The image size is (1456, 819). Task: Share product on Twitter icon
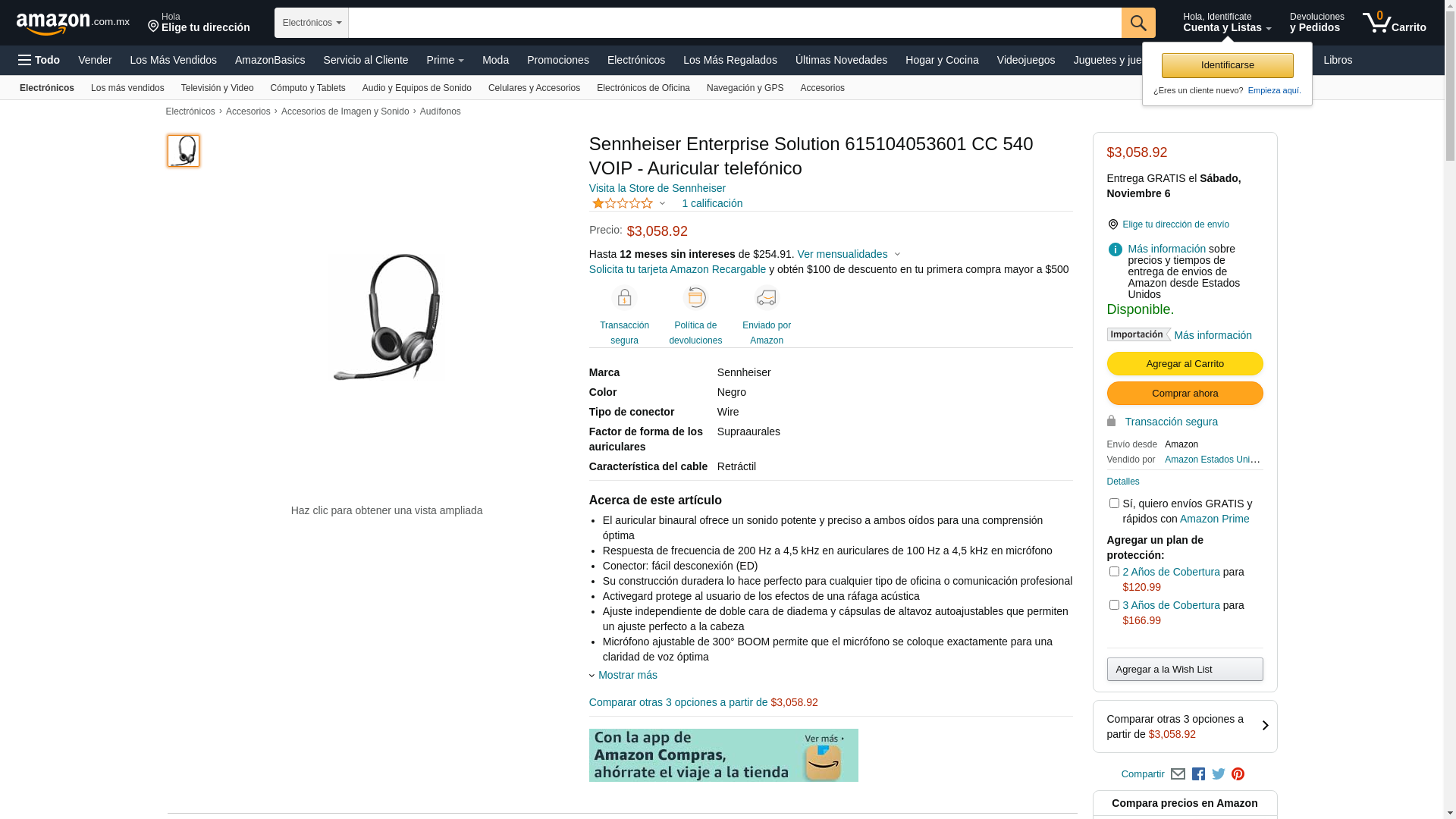click(x=1219, y=774)
